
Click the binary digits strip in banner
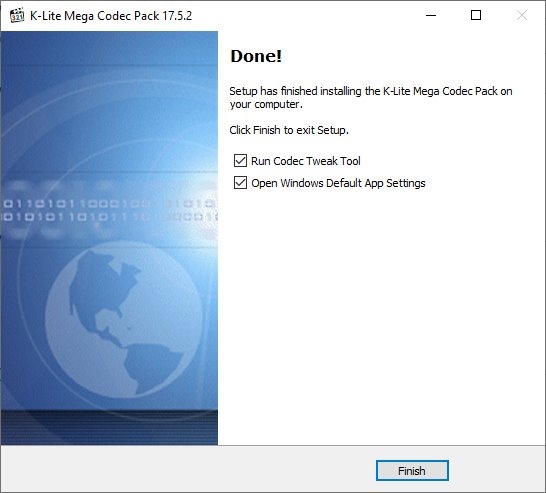(x=109, y=210)
